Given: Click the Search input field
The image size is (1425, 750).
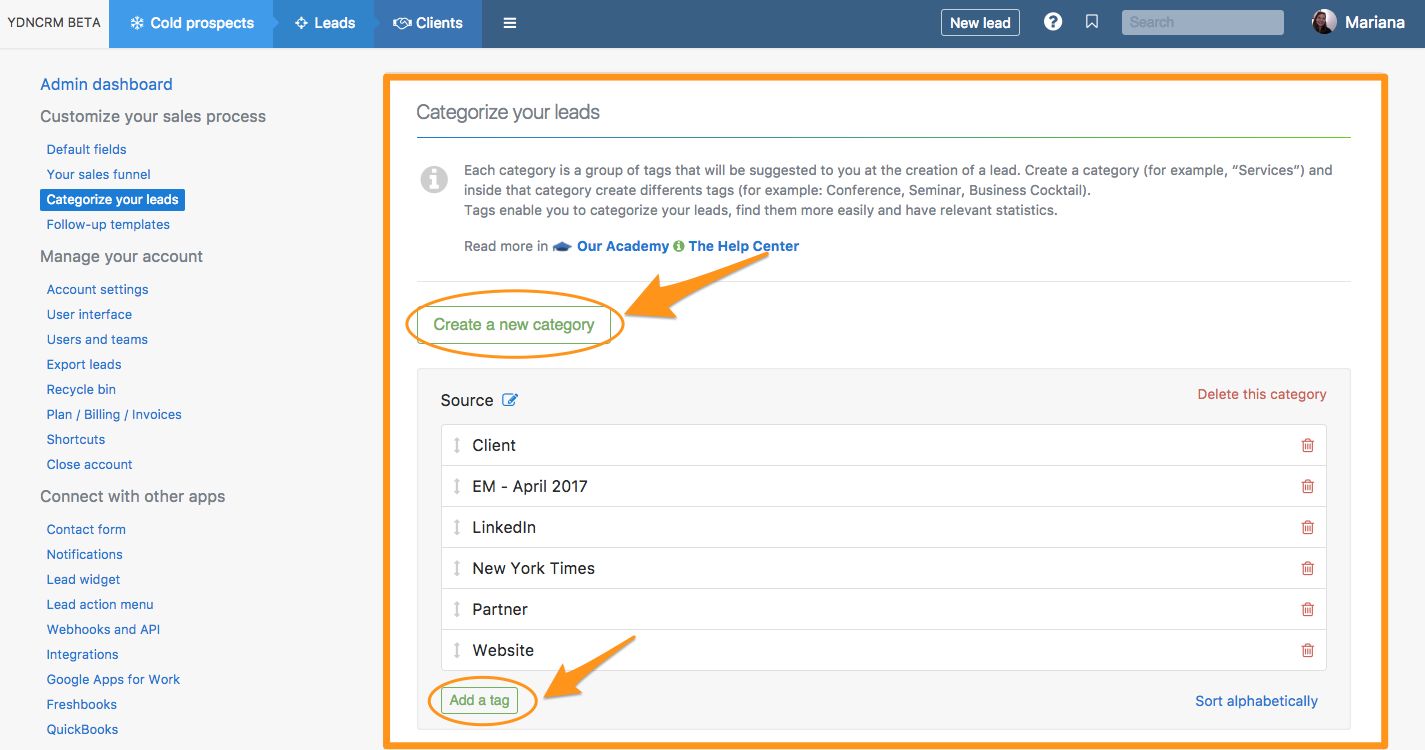Looking at the screenshot, I should tap(1202, 22).
